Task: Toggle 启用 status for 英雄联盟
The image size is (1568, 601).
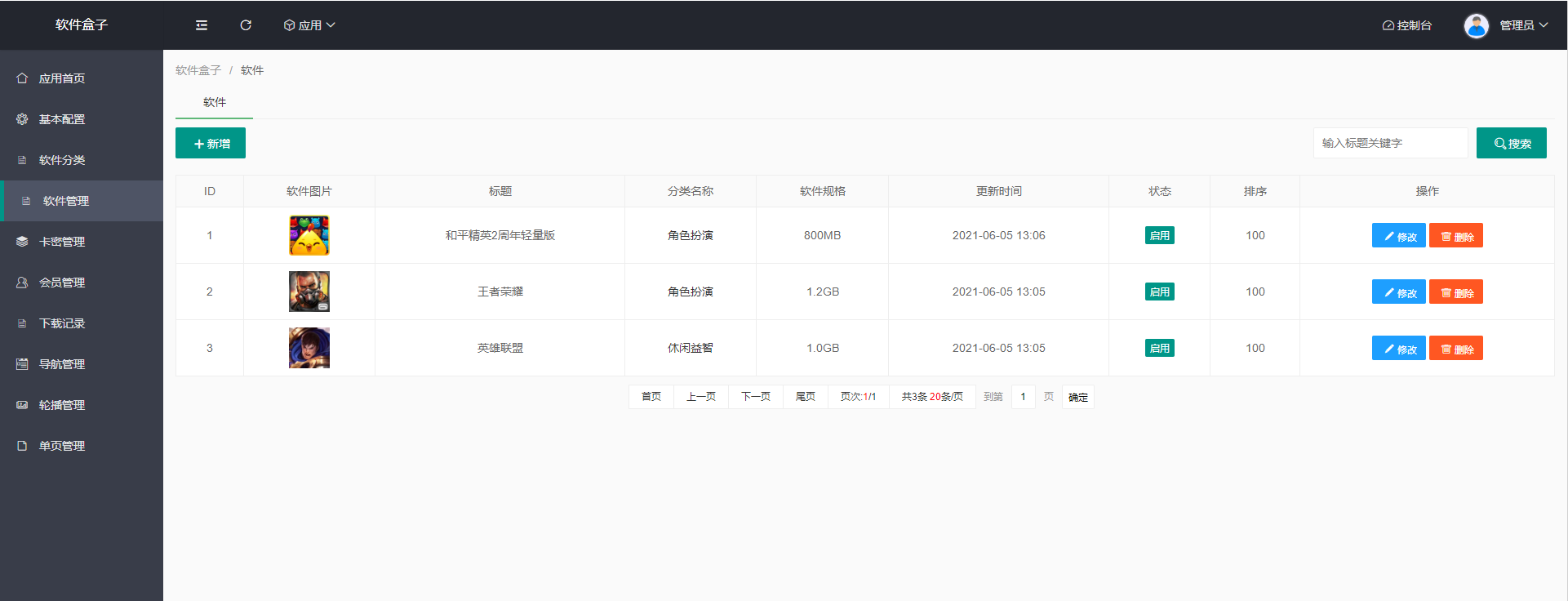Action: point(1159,348)
